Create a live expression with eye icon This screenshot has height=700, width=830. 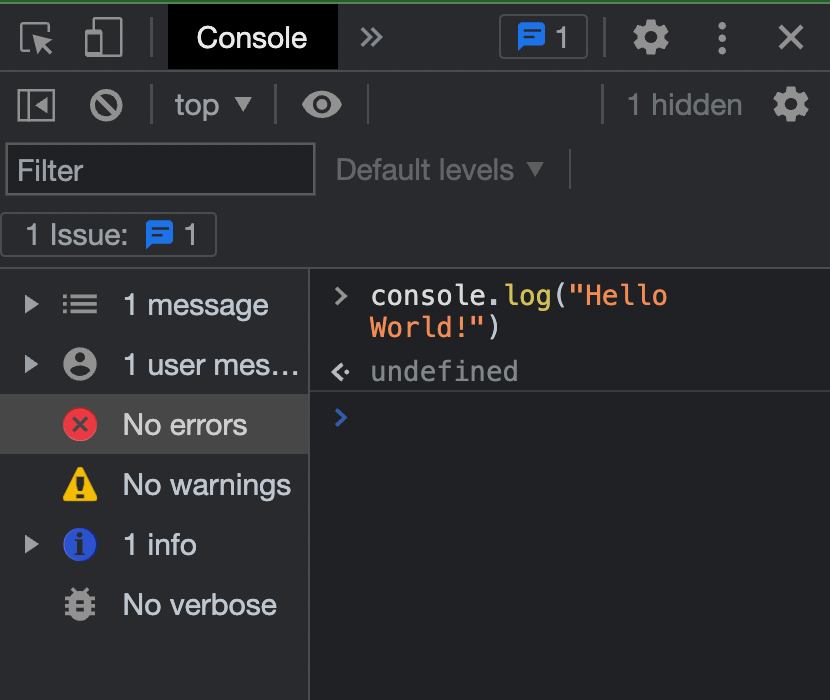(321, 105)
